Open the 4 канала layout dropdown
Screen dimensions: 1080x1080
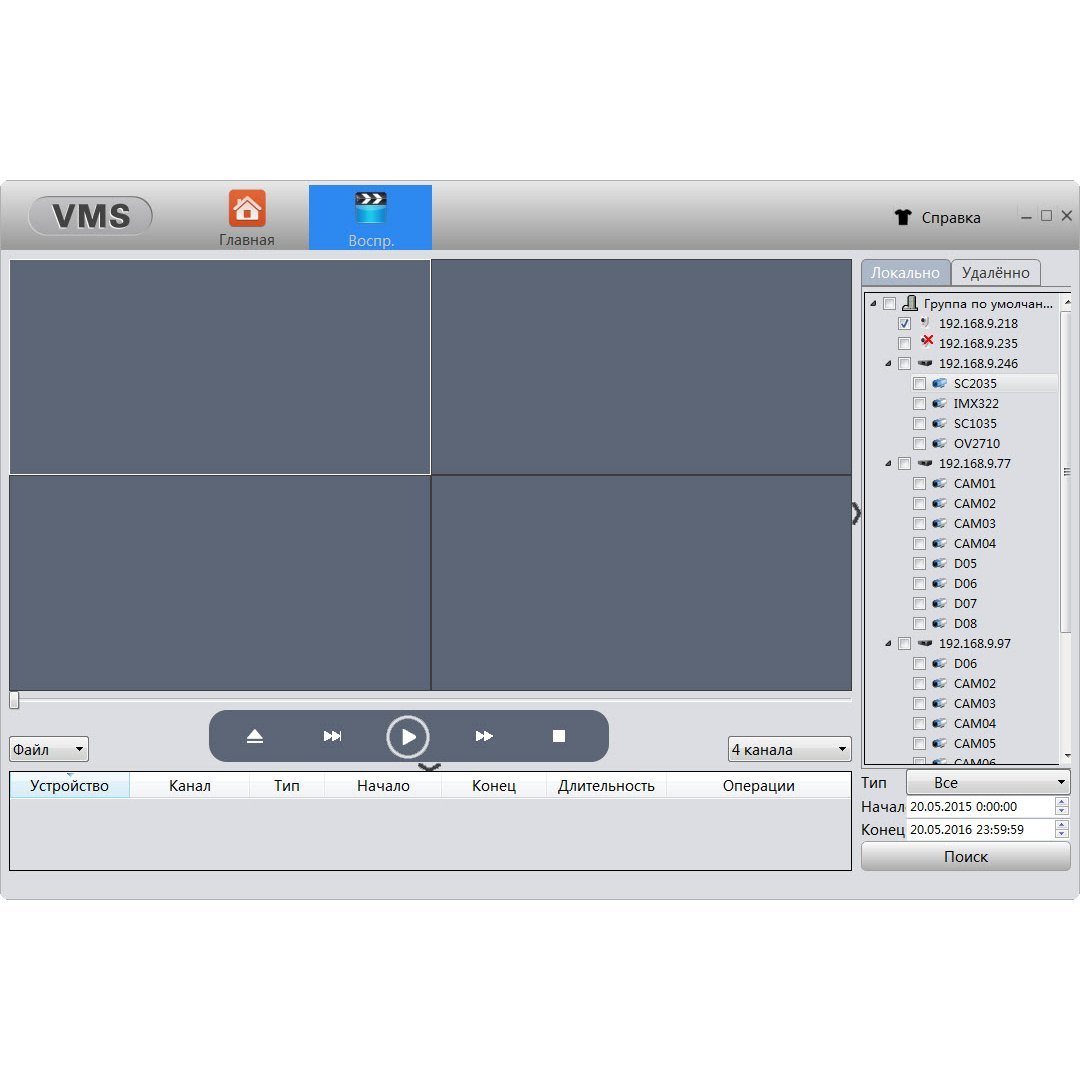click(789, 749)
